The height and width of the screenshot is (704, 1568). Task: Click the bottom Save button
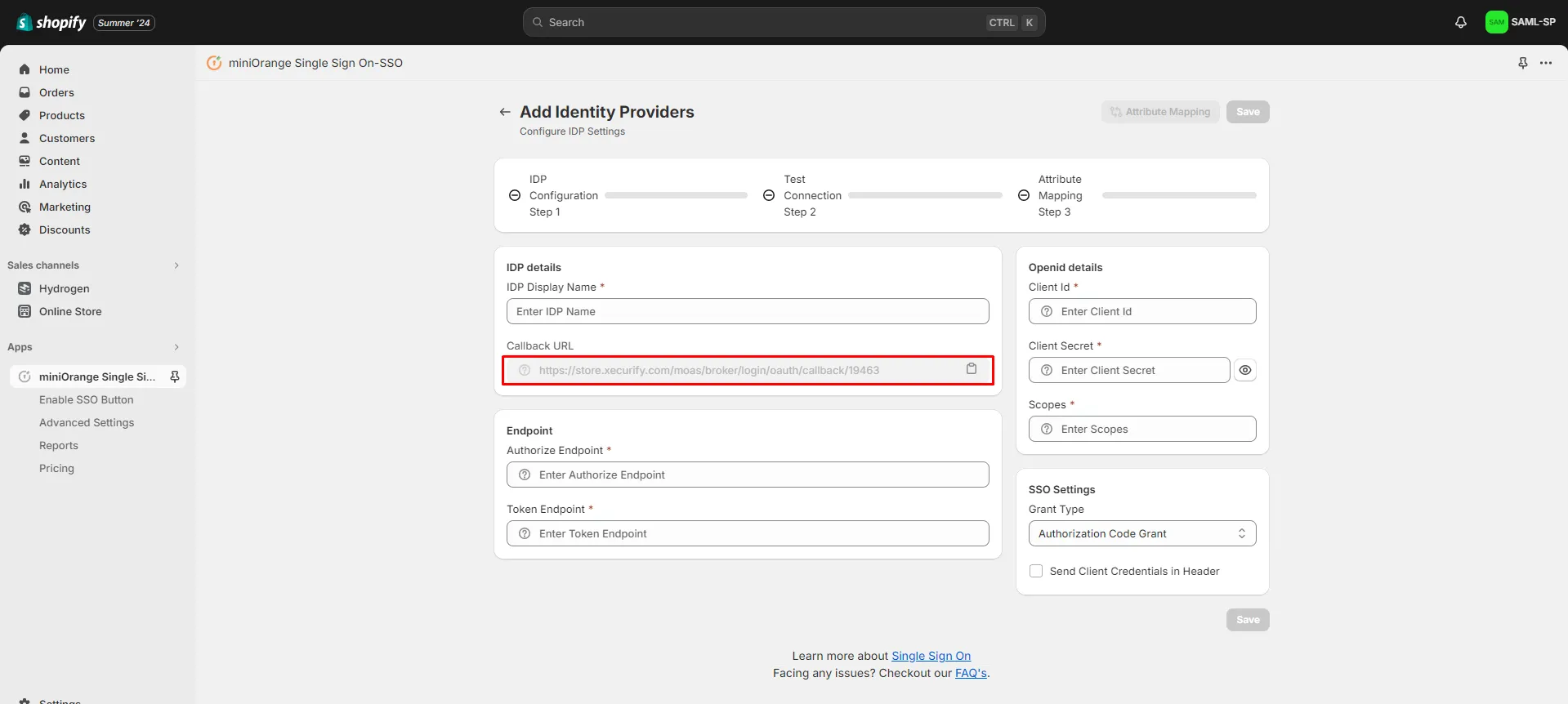(1248, 620)
